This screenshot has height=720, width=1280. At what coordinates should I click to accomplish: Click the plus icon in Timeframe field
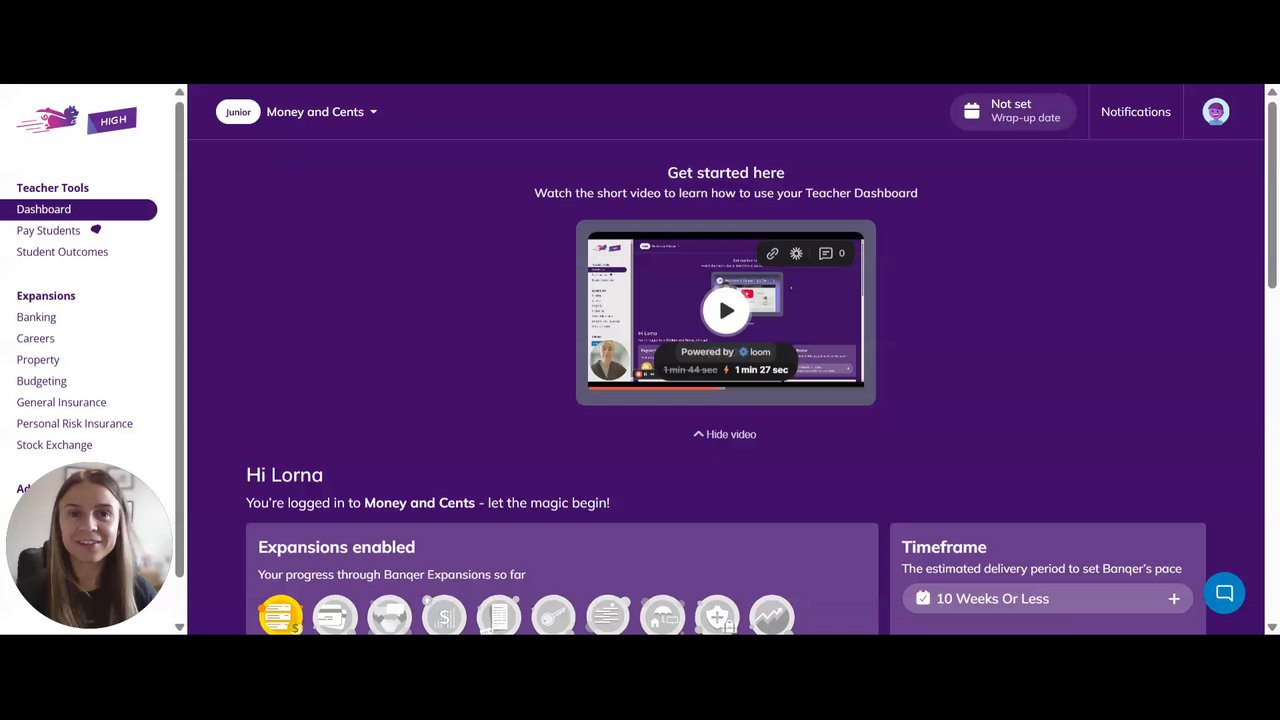coord(1174,599)
